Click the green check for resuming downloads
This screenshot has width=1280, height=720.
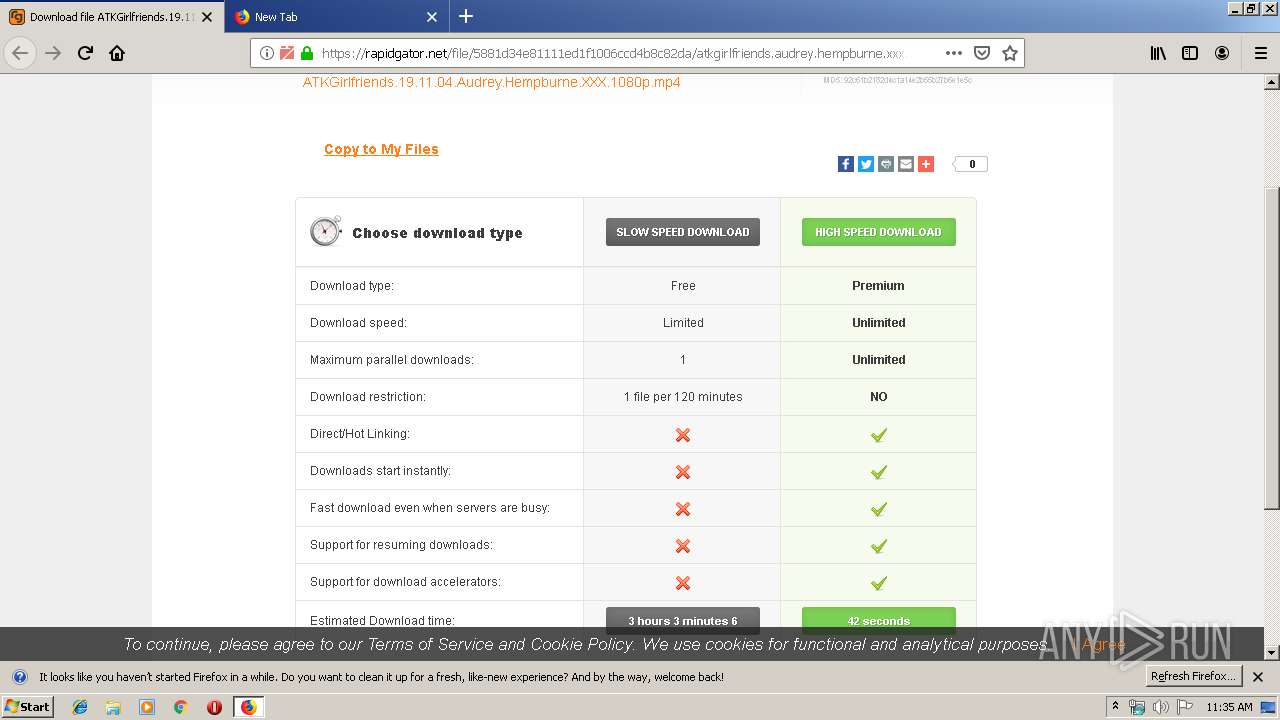coord(878,546)
